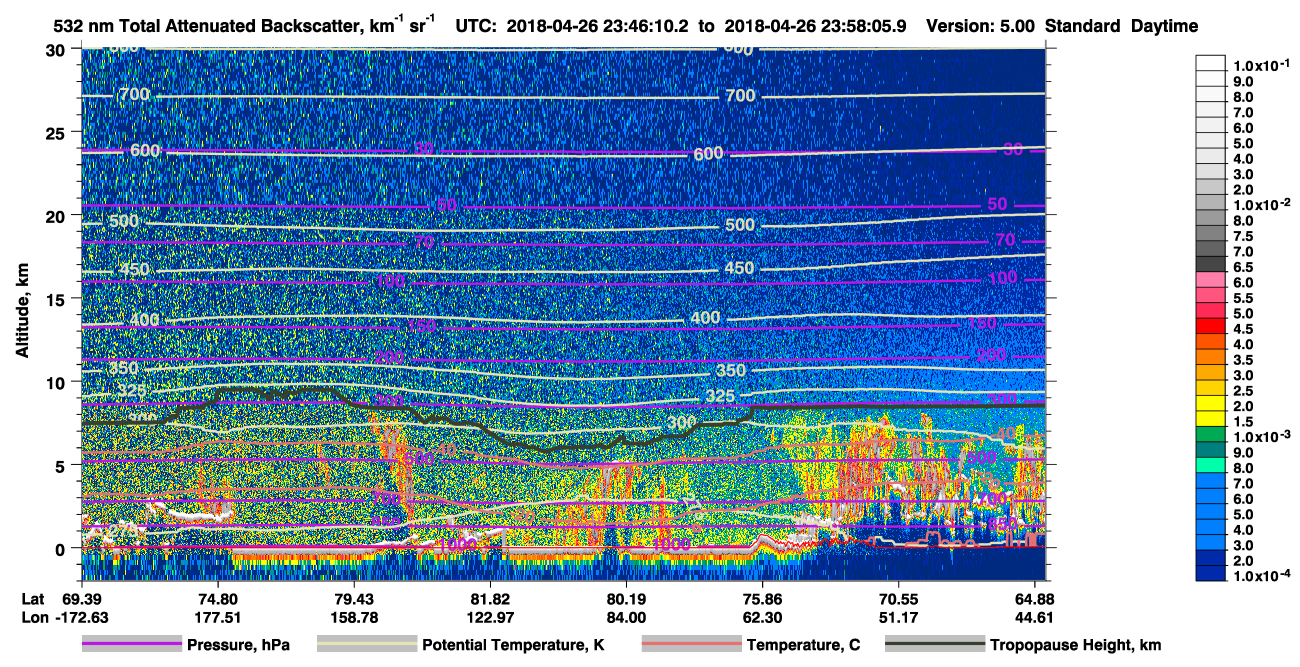1300x667 pixels.
Task: Click longitude value 62.30
Action: coord(761,617)
